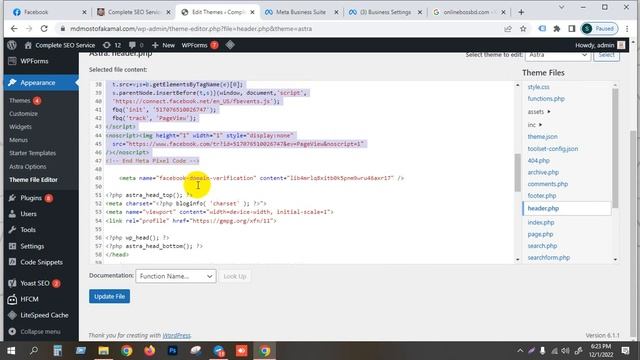Switch to the Facebook browser tab
This screenshot has width=640, height=360.
point(49,12)
